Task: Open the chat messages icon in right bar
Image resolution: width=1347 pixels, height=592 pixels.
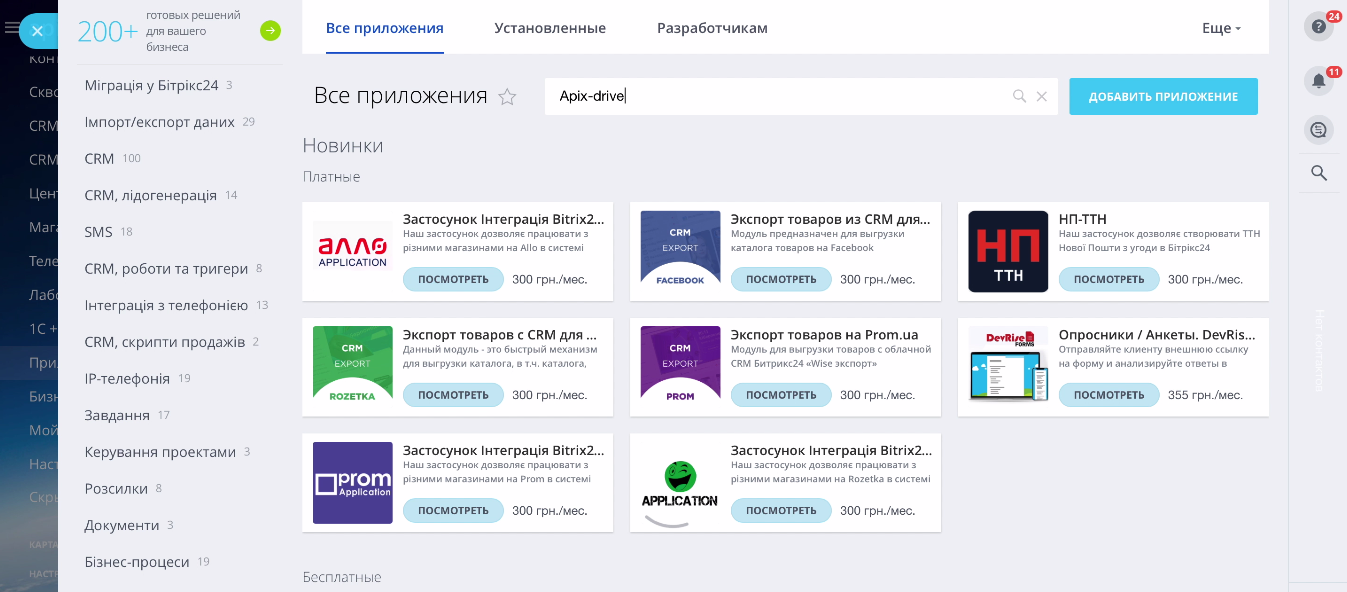Action: (1319, 130)
